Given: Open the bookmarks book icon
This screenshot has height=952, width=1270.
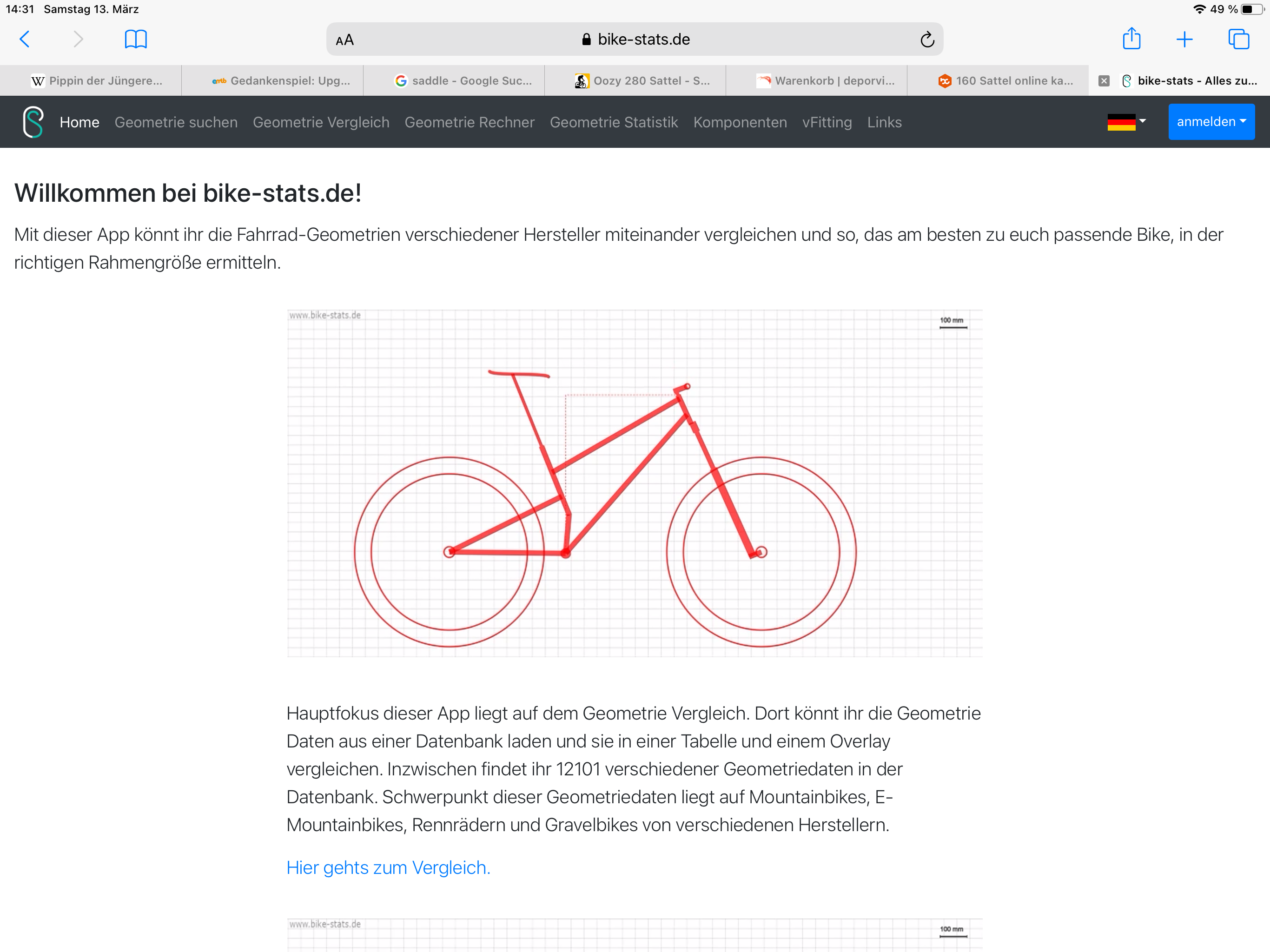Looking at the screenshot, I should click(135, 39).
